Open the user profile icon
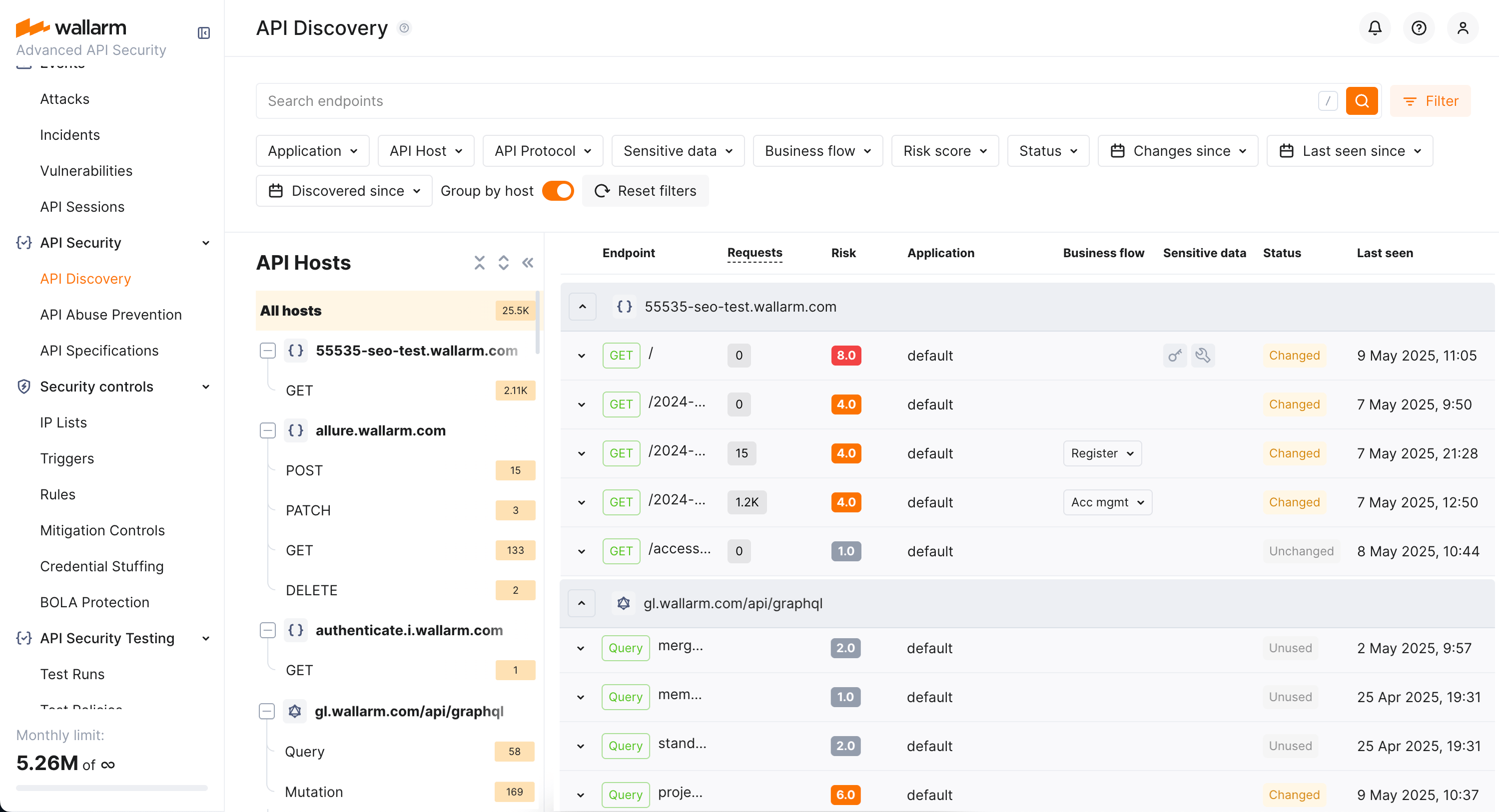 pos(1464,27)
